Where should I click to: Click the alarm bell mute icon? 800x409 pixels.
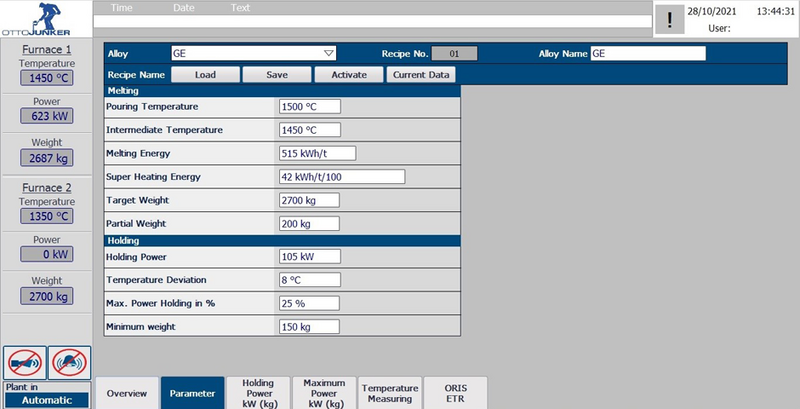(x=68, y=361)
